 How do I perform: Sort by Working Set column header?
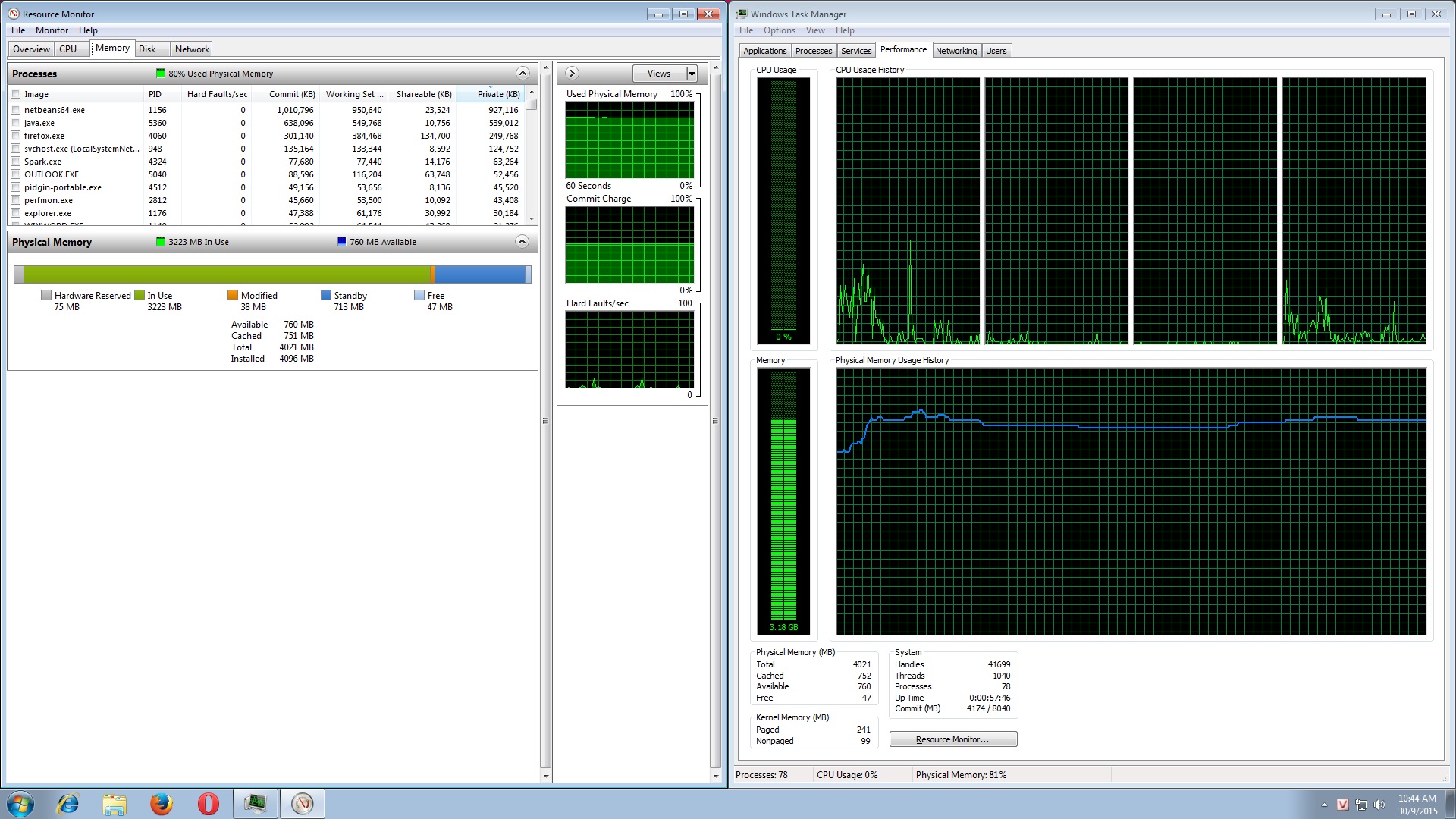click(353, 94)
